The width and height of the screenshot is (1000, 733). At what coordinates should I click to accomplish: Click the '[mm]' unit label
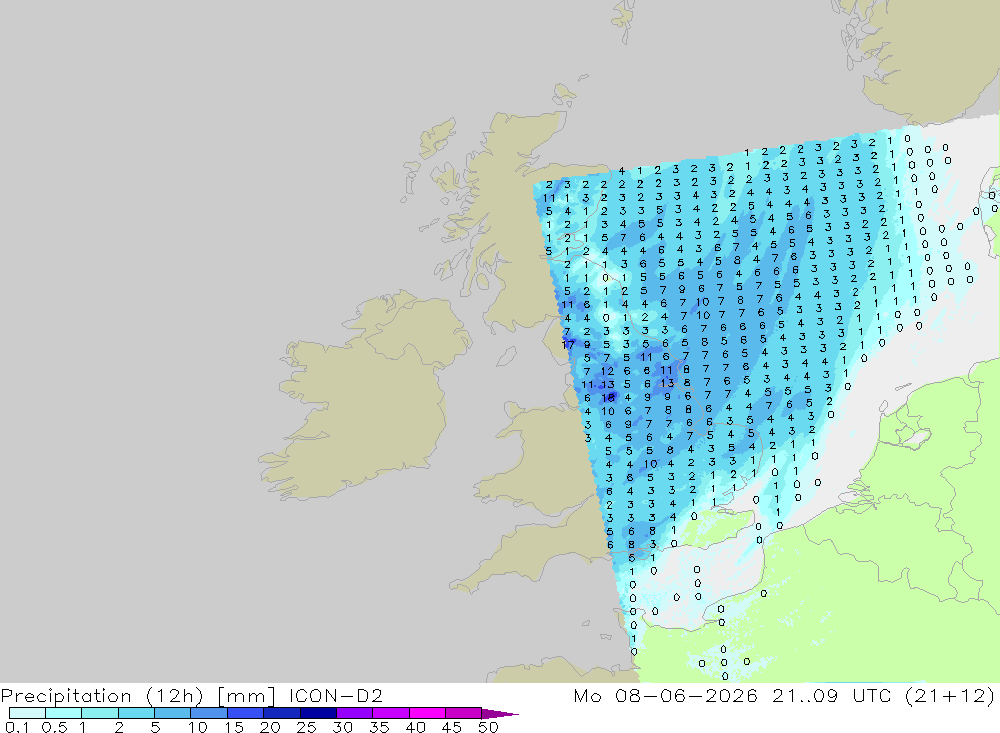coord(246,696)
